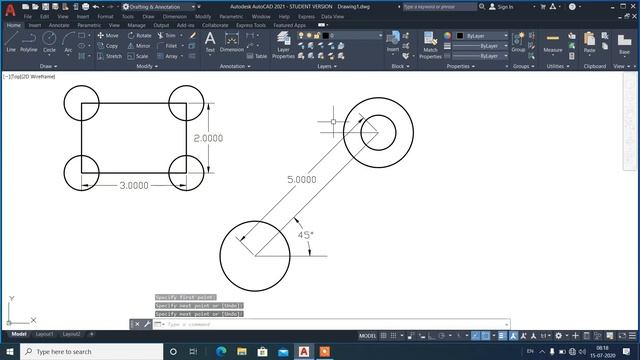Screen dimensions: 640x360
Task: Click the Scale tool
Action: (x=138, y=56)
